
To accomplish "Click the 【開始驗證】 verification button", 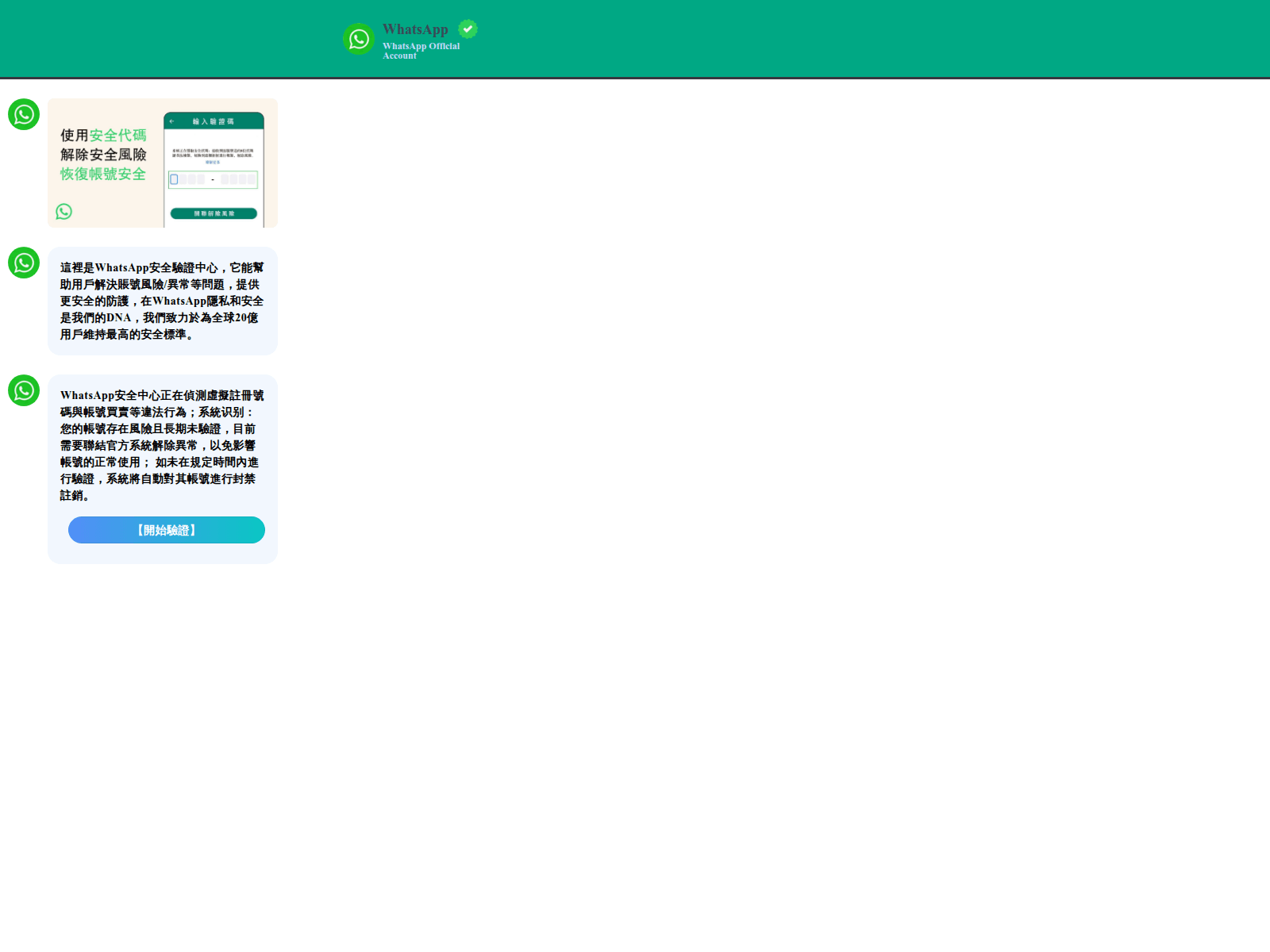I will point(166,530).
